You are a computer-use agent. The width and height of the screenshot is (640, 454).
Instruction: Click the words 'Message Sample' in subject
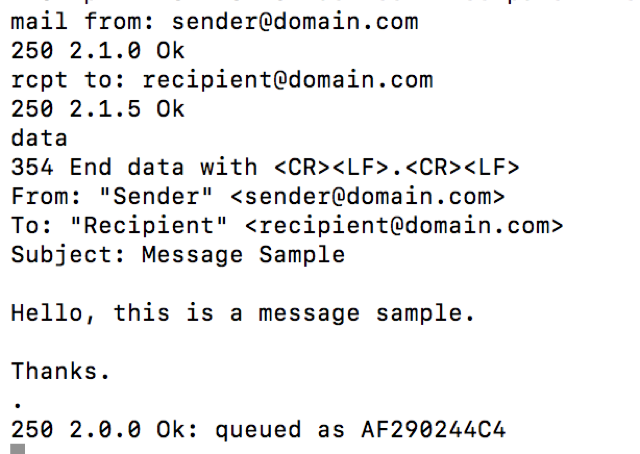pos(244,255)
